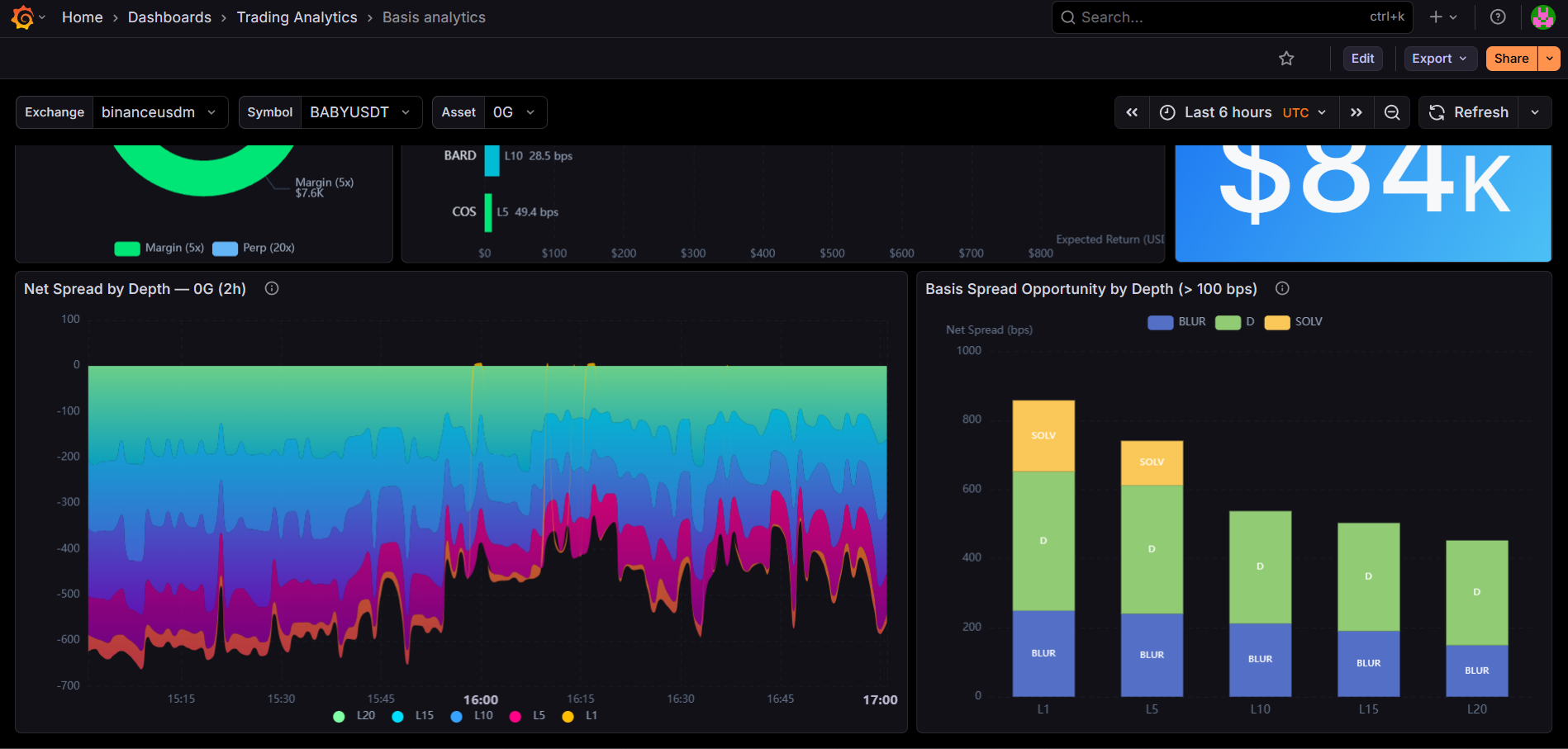Open Trading Analytics breadcrumb
The width and height of the screenshot is (1568, 749).
pos(297,17)
